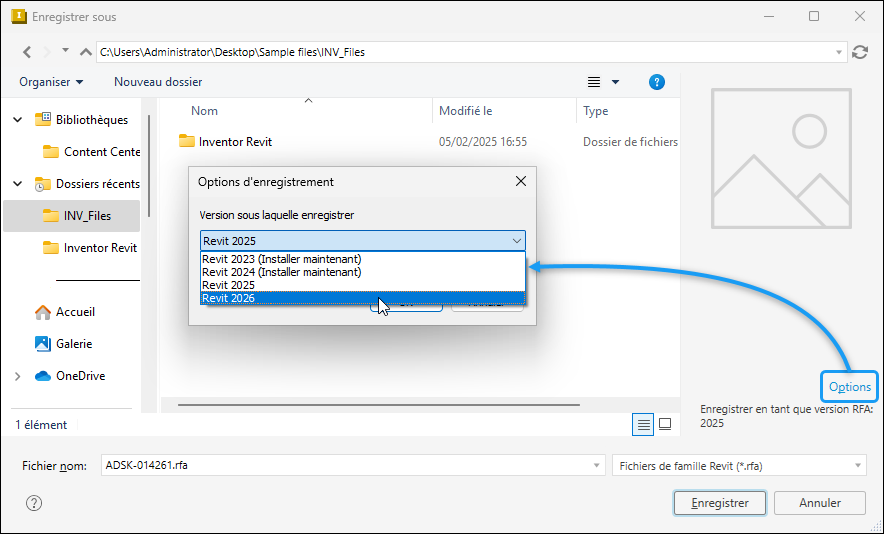The width and height of the screenshot is (884, 534).
Task: Select Dossiers récents in the tree
Action: [x=87, y=184]
